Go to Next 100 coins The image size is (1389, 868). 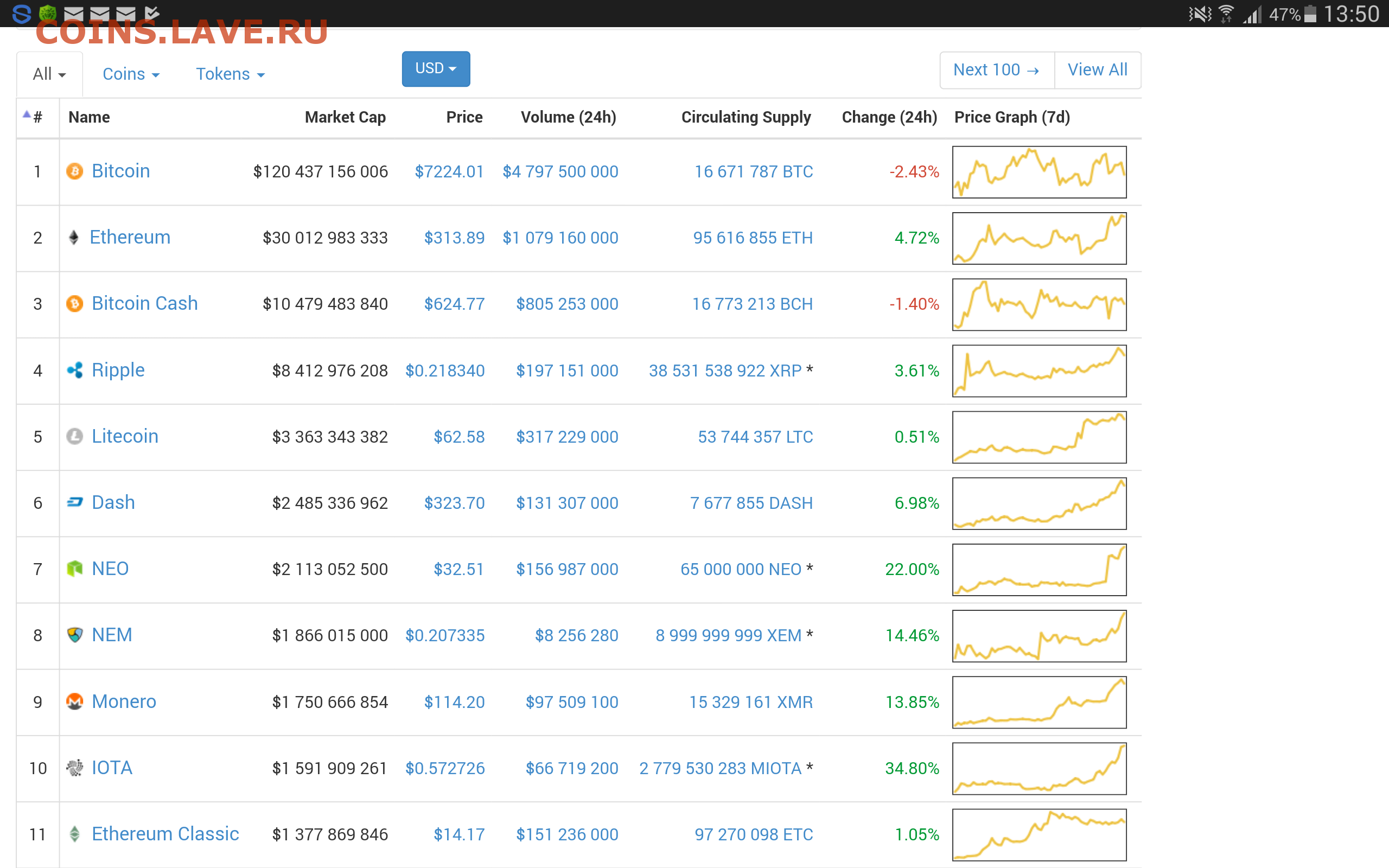click(x=997, y=70)
